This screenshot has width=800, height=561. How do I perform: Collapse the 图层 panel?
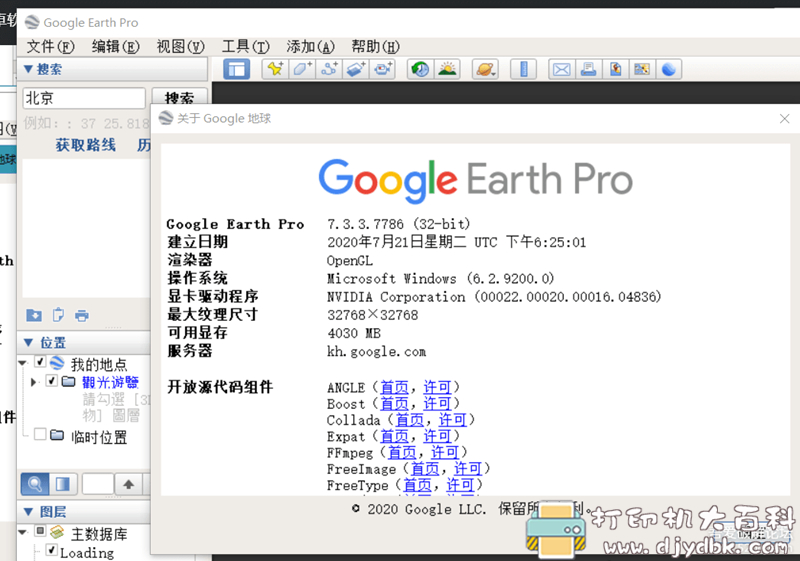(x=29, y=512)
